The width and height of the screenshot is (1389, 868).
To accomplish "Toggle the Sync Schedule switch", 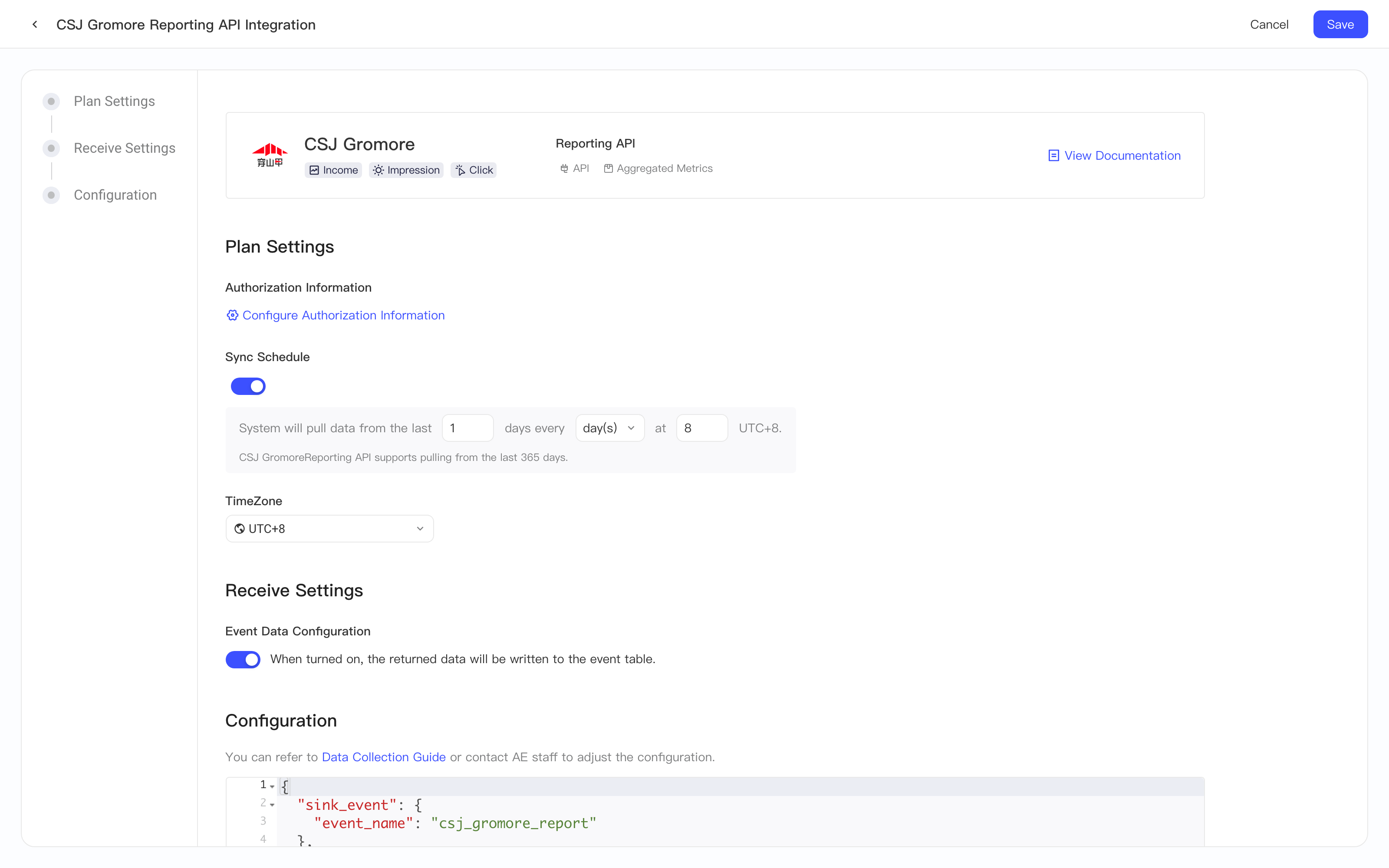I will point(248,386).
